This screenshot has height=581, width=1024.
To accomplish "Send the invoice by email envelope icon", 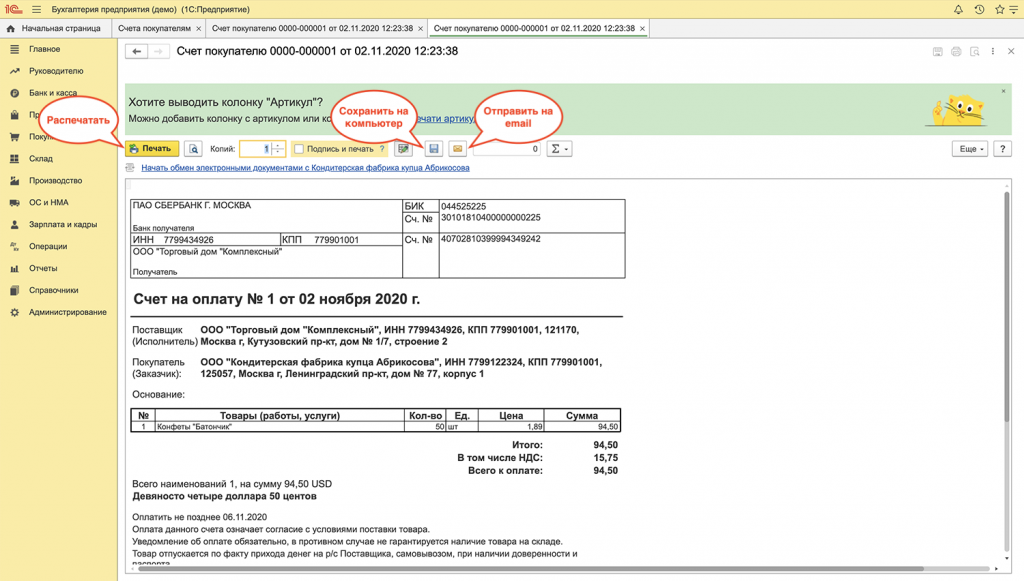I will pos(457,149).
